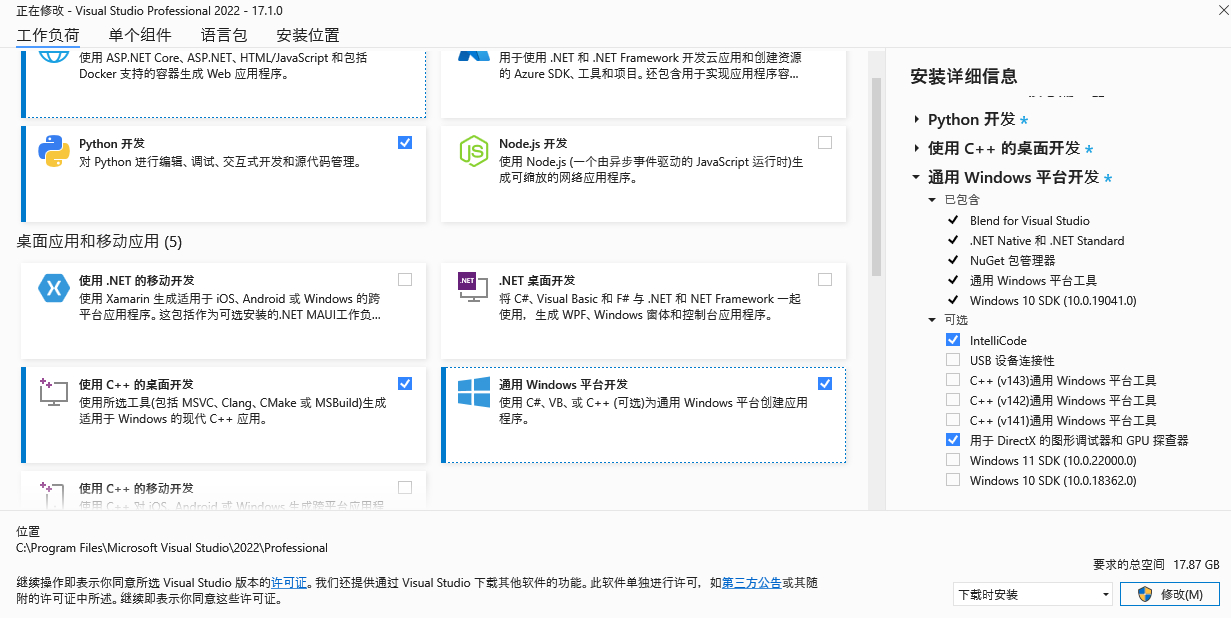Switch to the 语言包 tab

224,35
